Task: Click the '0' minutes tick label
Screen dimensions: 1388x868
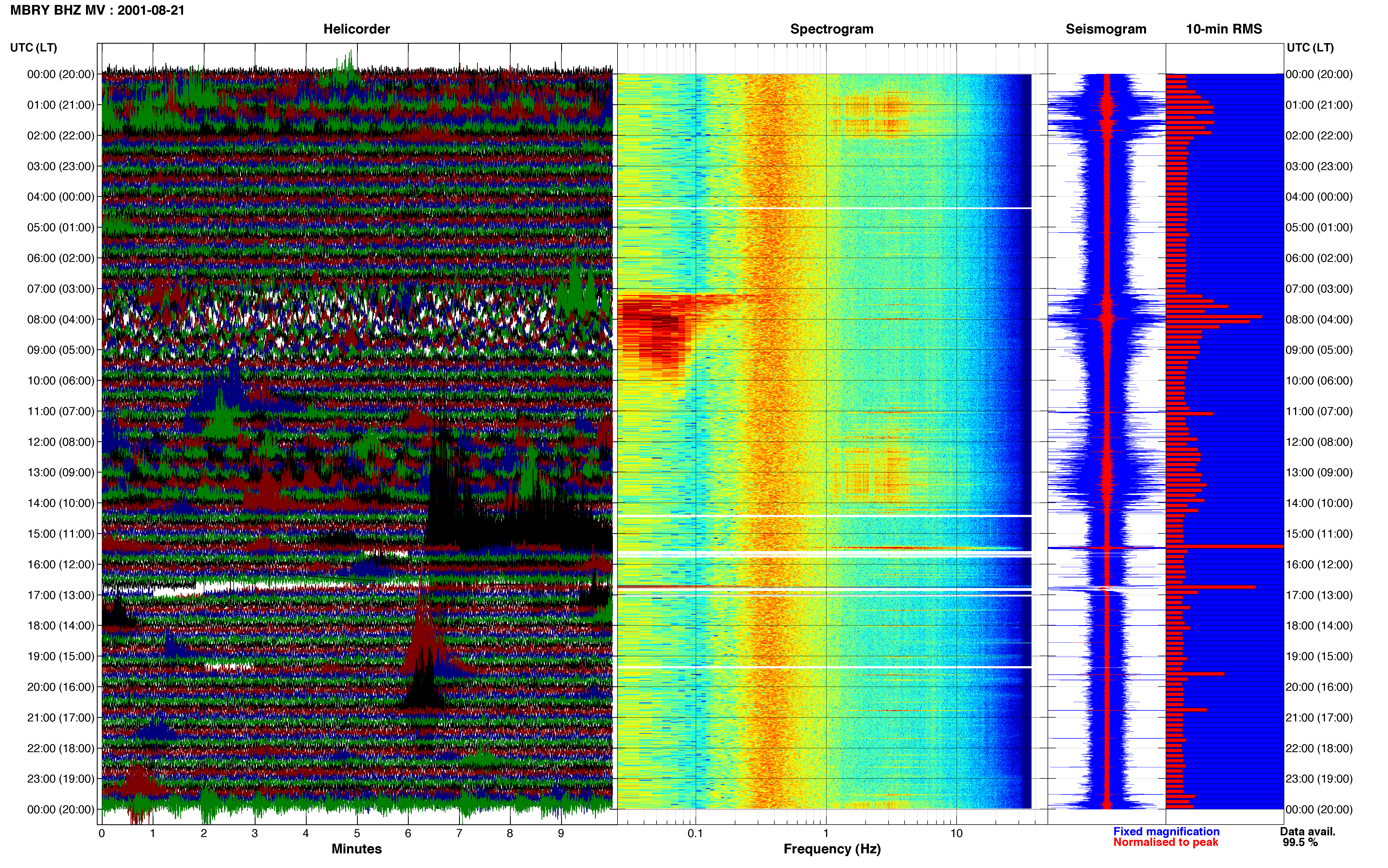Action: 101,833
